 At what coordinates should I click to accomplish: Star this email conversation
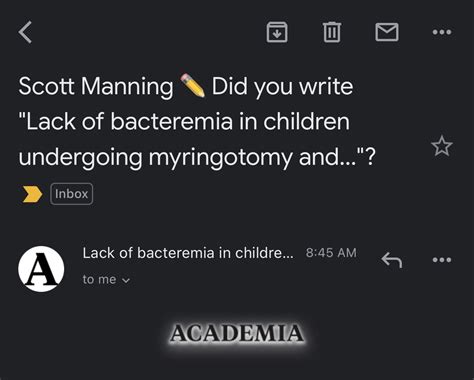[x=442, y=146]
